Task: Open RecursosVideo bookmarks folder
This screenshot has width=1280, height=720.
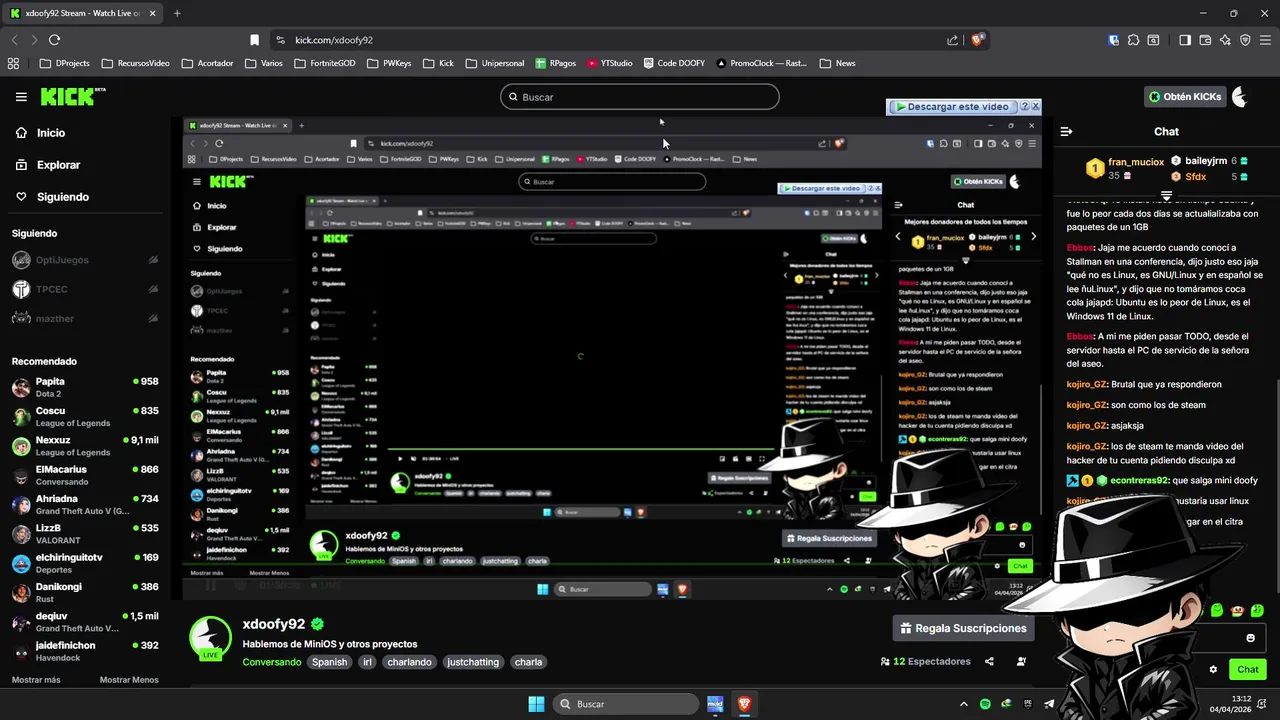Action: pyautogui.click(x=135, y=63)
